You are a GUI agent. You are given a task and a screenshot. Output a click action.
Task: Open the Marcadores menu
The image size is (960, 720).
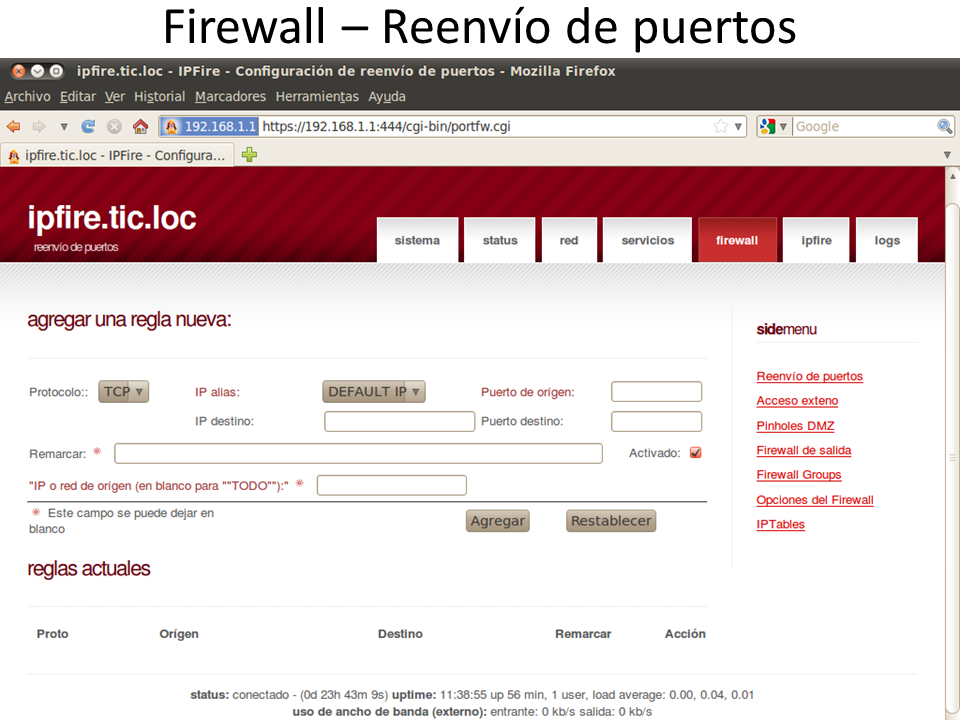coord(230,97)
